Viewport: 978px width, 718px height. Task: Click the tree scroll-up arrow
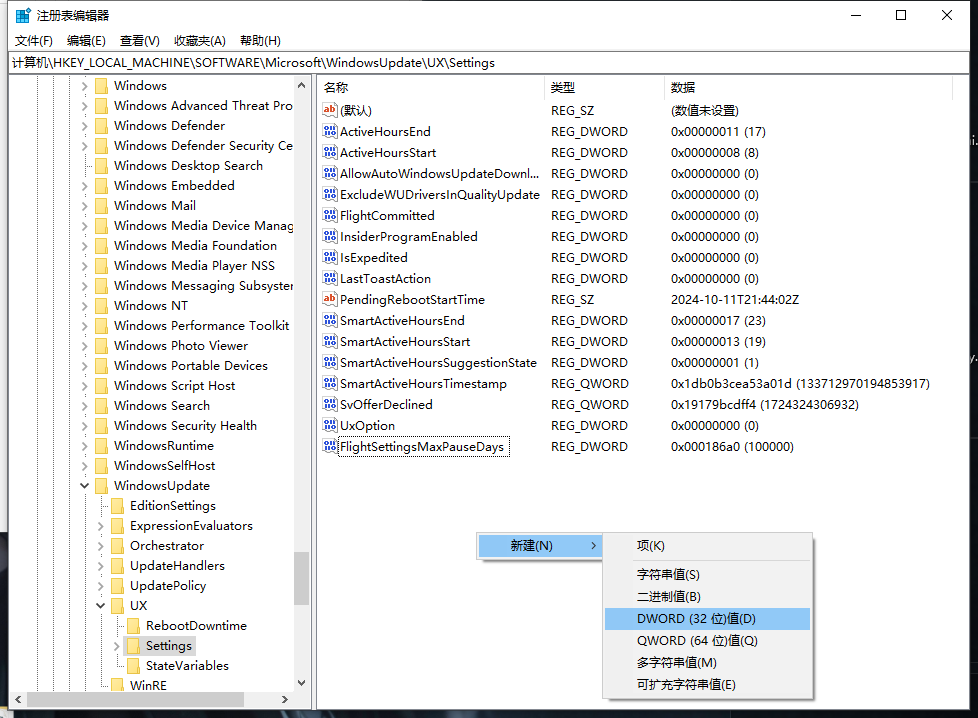click(301, 85)
